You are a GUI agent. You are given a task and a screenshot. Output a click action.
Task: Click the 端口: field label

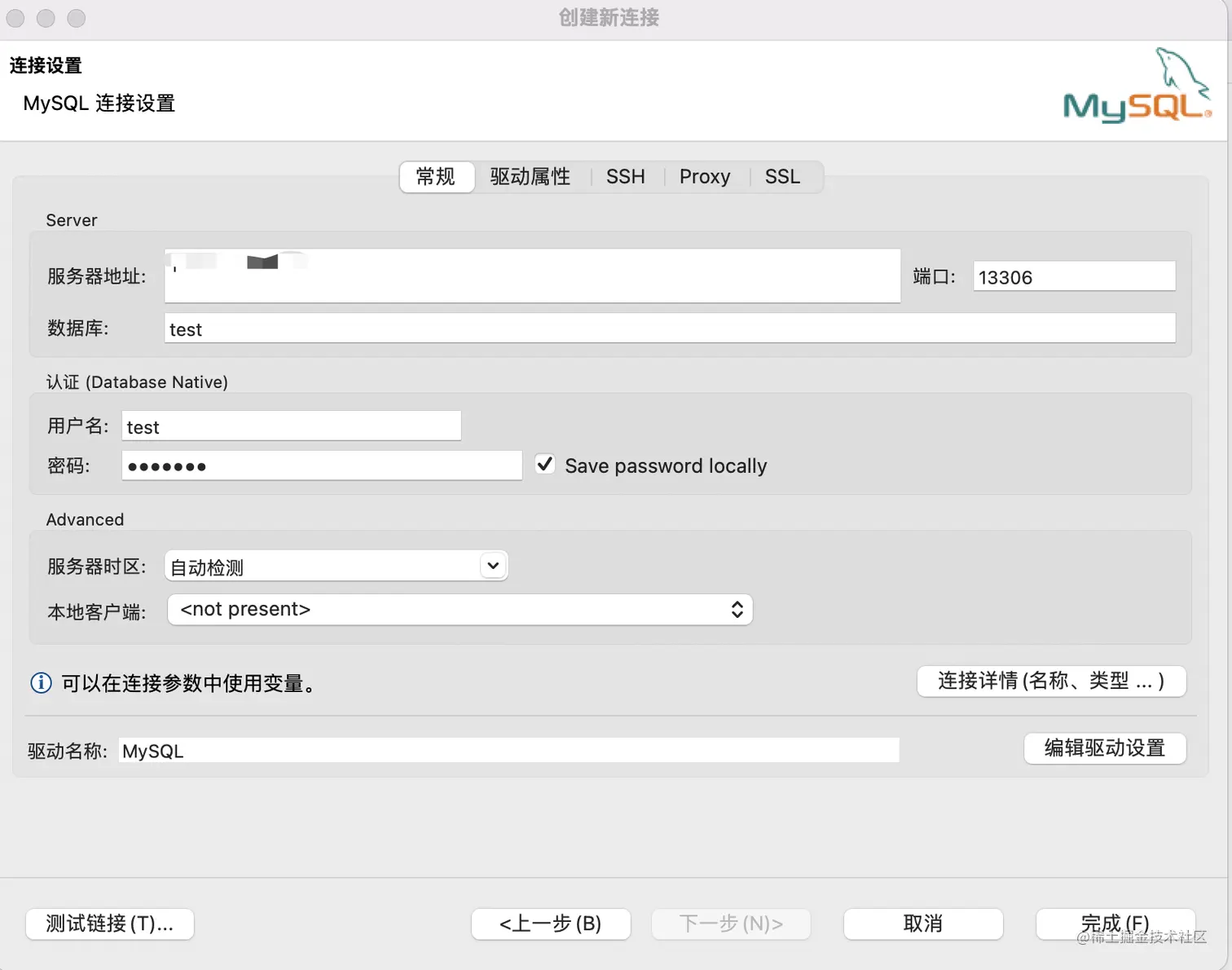pyautogui.click(x=935, y=276)
